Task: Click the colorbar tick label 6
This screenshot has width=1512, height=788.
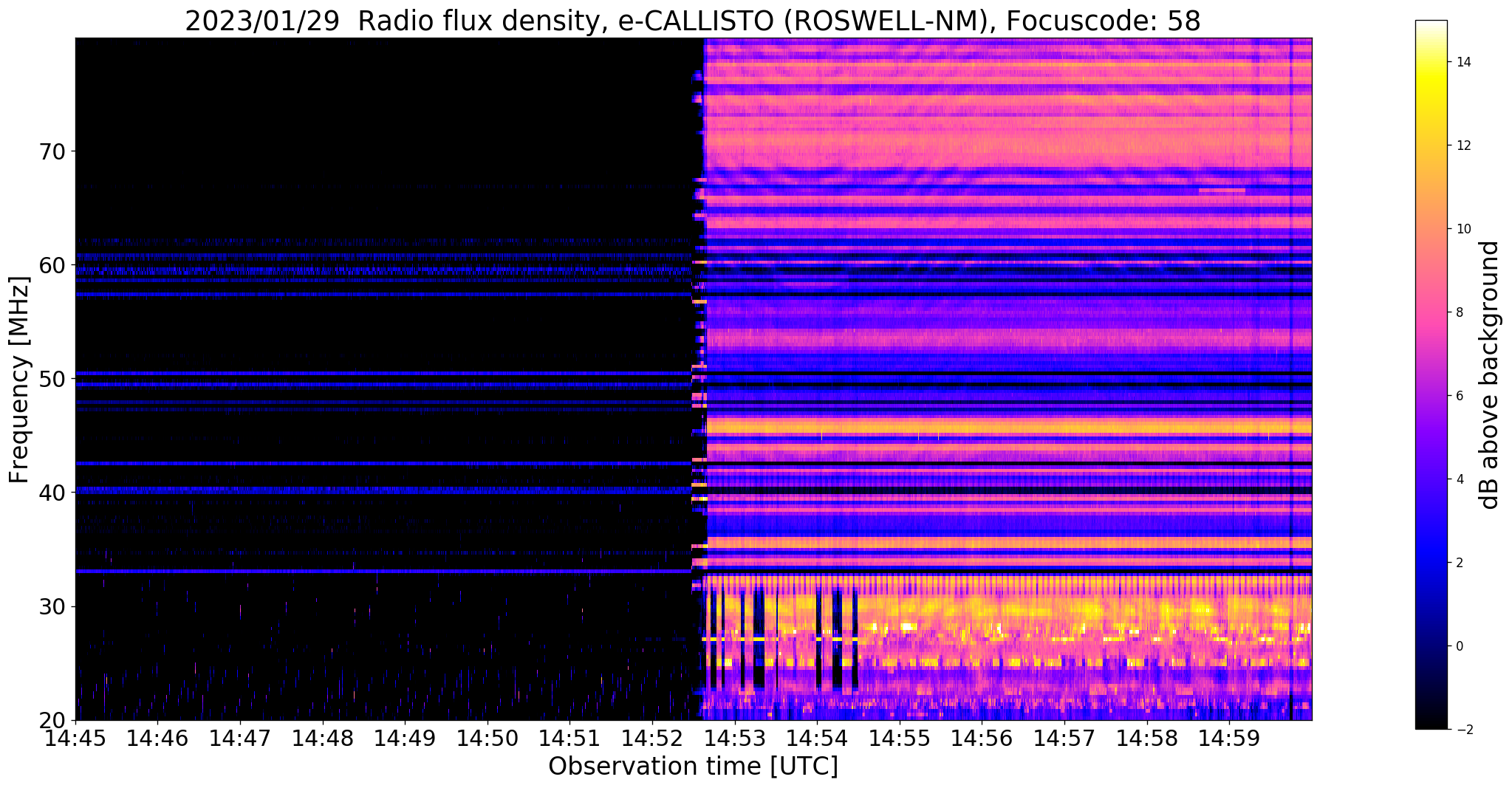Action: click(1458, 396)
